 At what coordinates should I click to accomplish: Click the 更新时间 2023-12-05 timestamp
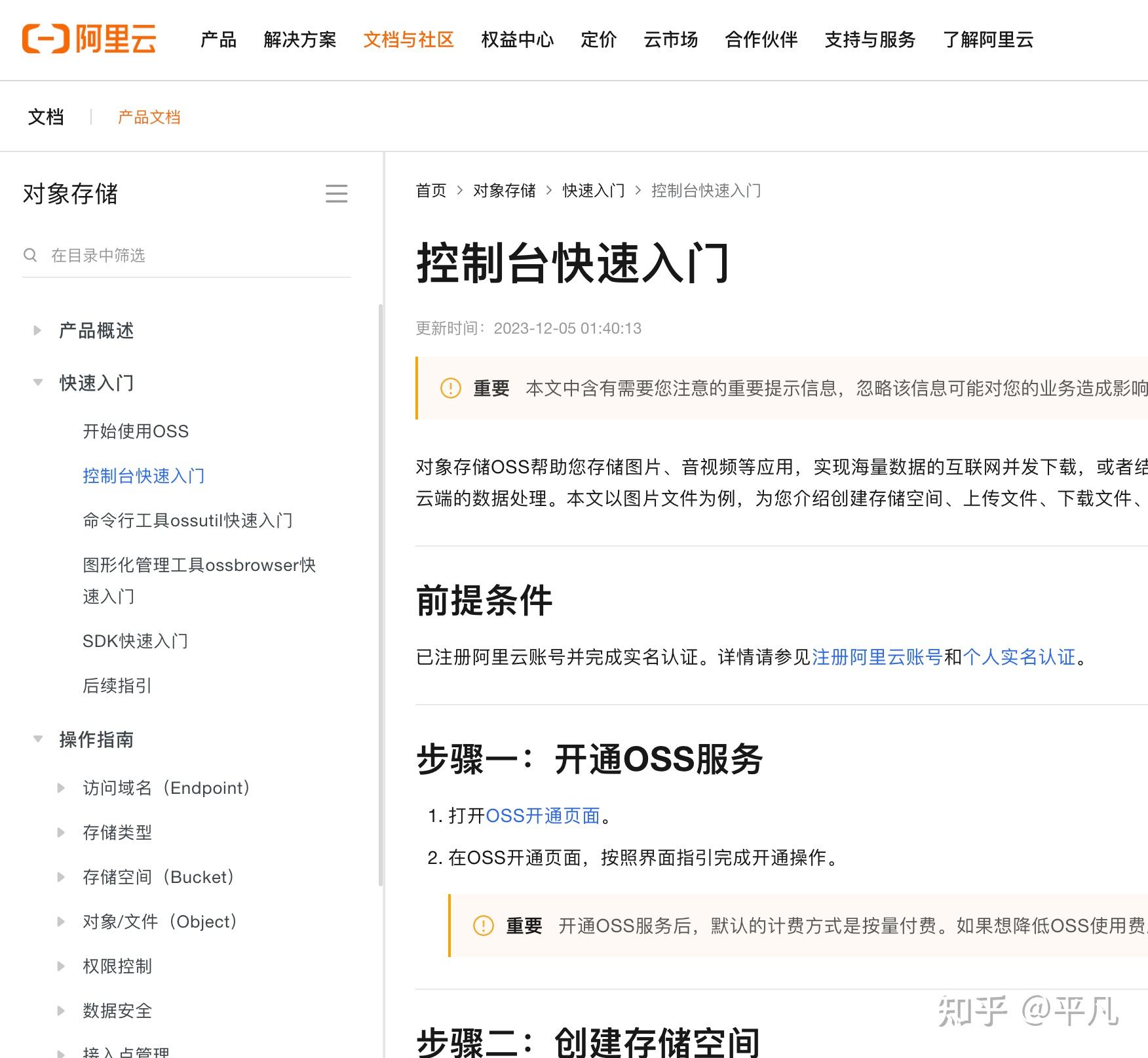click(x=529, y=328)
